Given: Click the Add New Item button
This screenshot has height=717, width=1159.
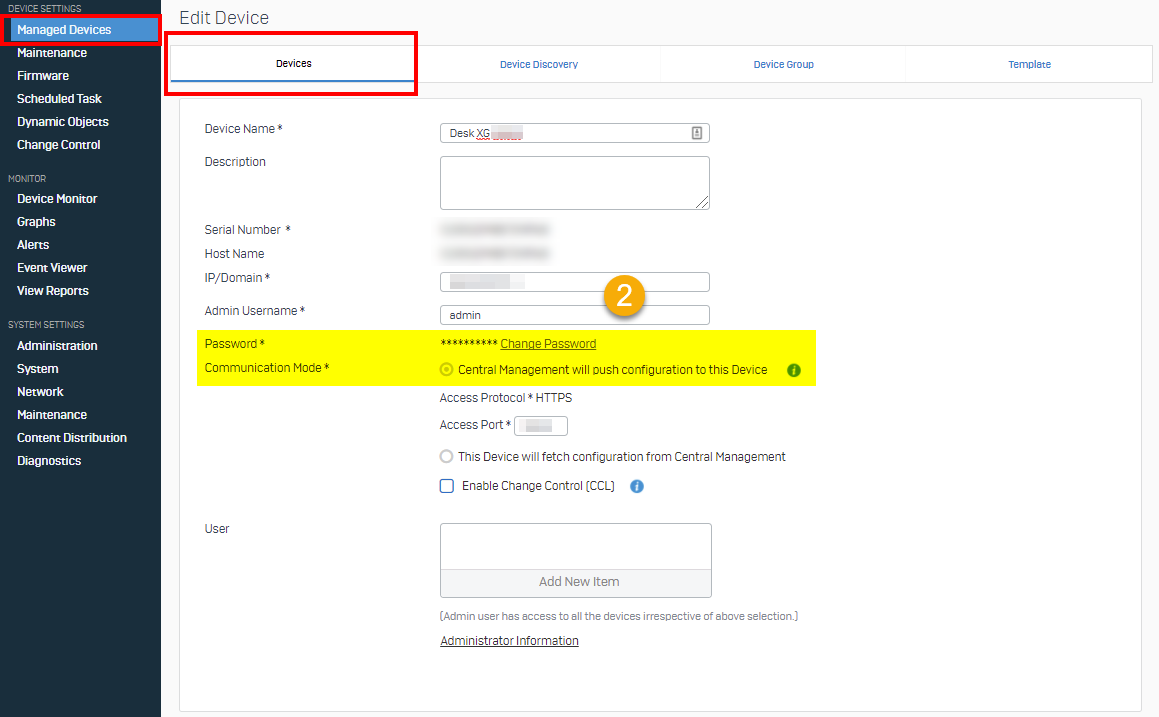Looking at the screenshot, I should [575, 581].
